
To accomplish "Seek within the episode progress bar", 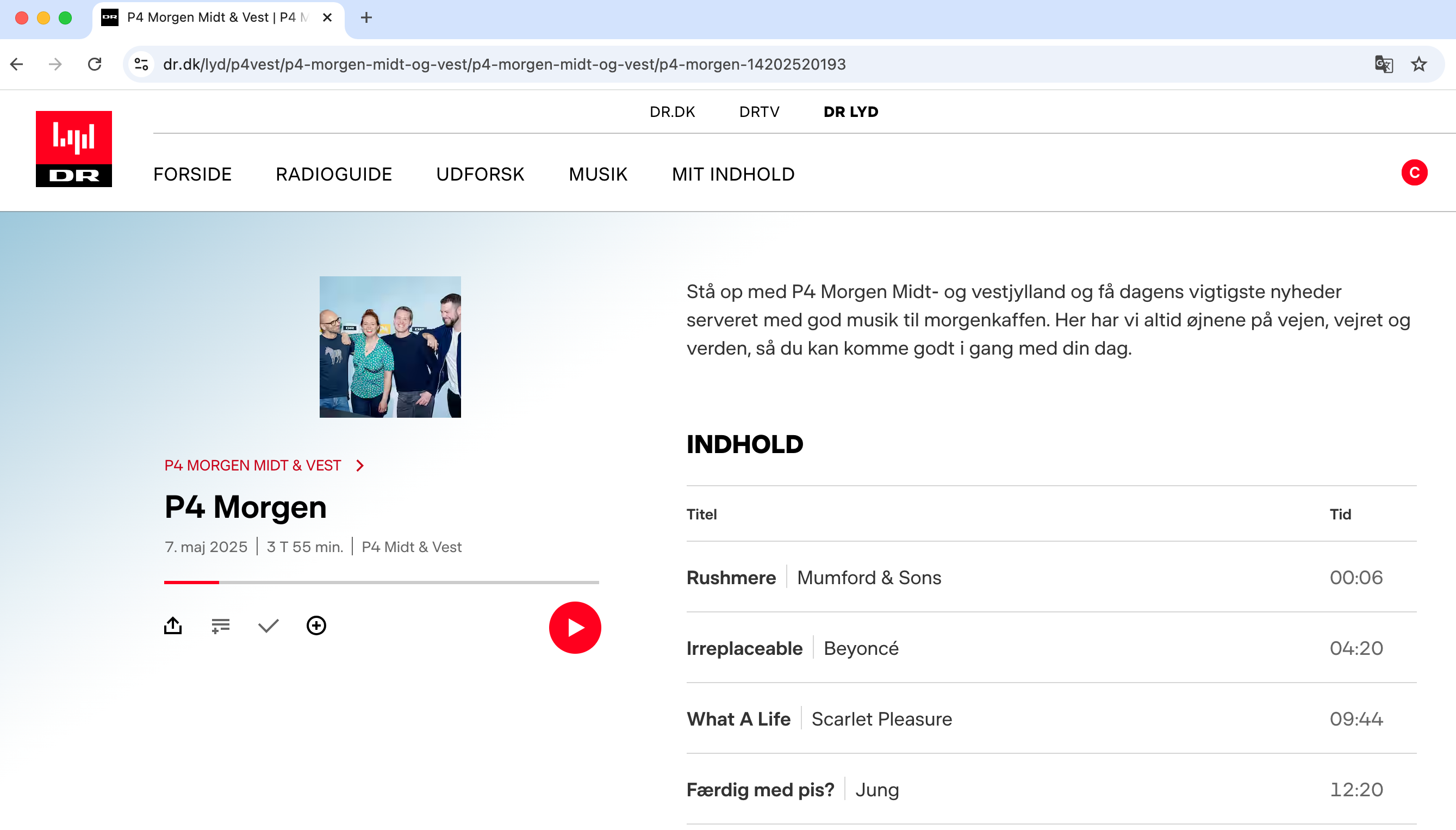I will (x=382, y=582).
